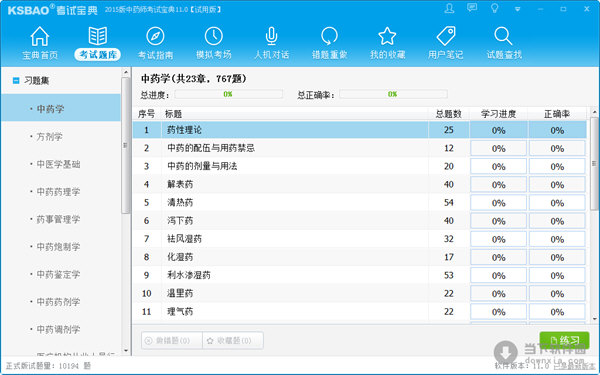Select chapter row 泻下药
Viewport: 600px width, 375px height.
[x=360, y=221]
